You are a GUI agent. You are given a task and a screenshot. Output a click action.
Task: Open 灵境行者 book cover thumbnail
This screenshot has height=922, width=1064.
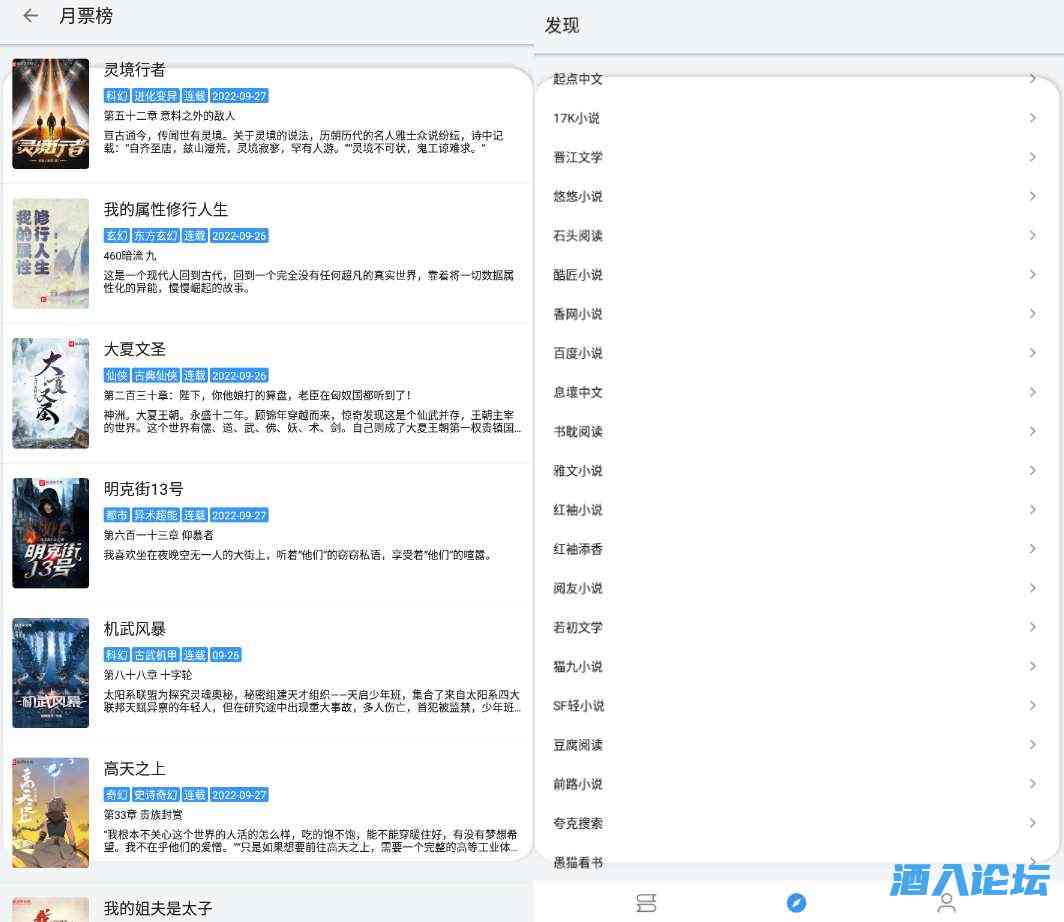pyautogui.click(x=51, y=113)
